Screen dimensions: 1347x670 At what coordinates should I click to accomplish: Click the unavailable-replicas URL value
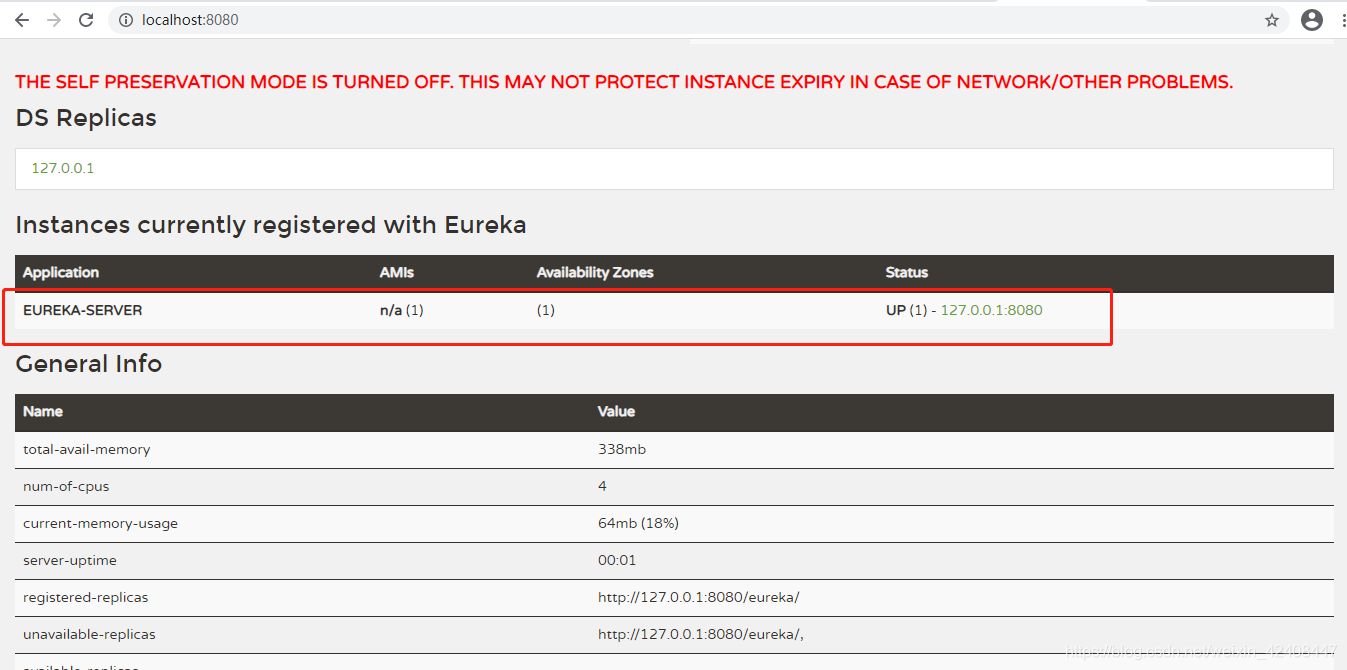click(x=700, y=634)
